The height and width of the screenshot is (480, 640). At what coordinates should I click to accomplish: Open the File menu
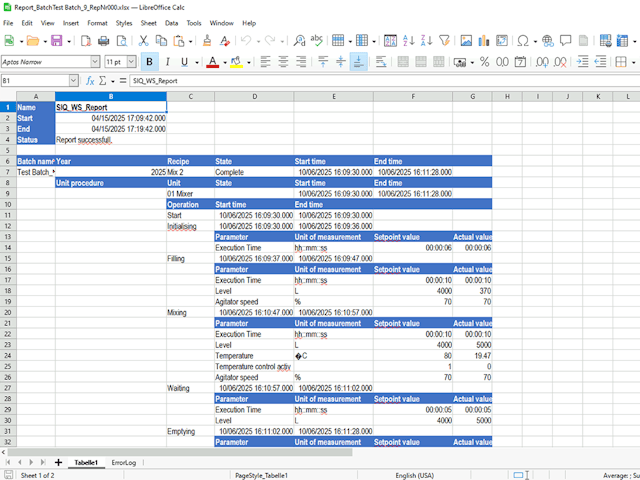pyautogui.click(x=8, y=23)
